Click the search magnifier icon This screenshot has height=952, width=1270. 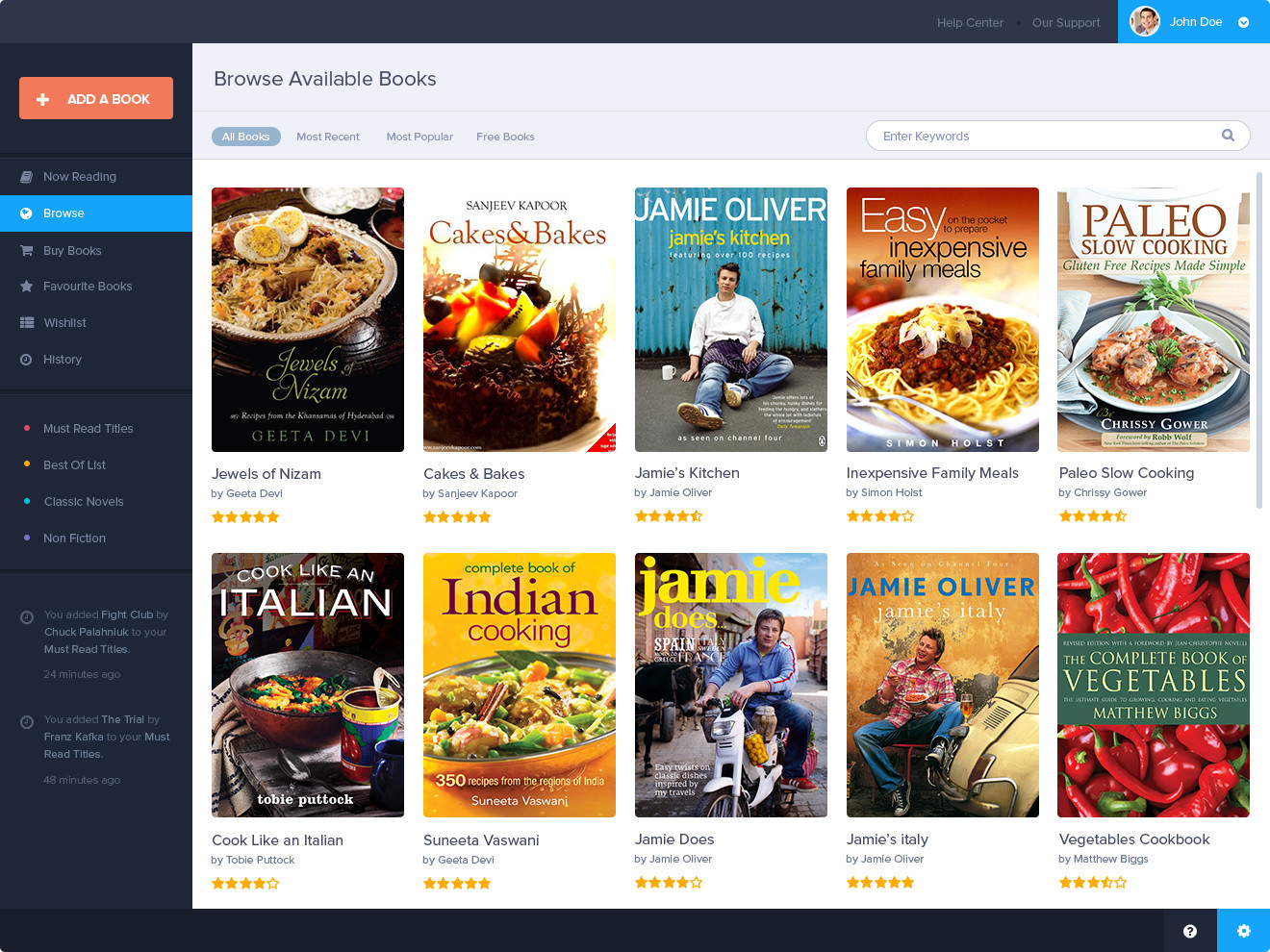pos(1228,136)
